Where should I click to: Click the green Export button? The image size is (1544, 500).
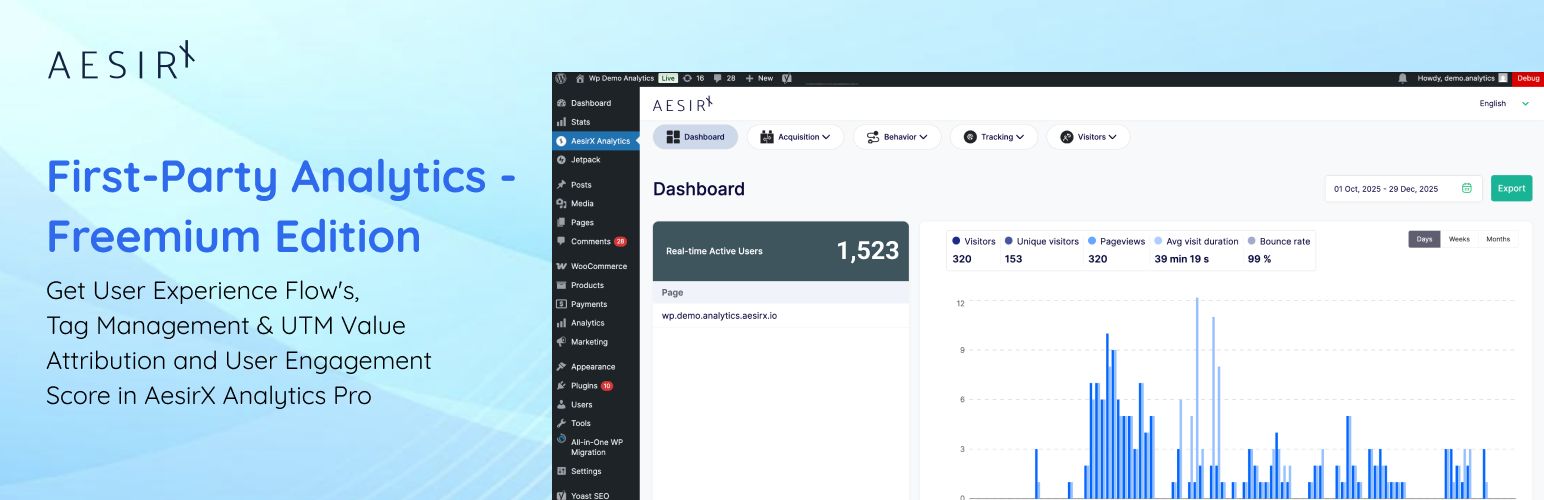pyautogui.click(x=1511, y=188)
